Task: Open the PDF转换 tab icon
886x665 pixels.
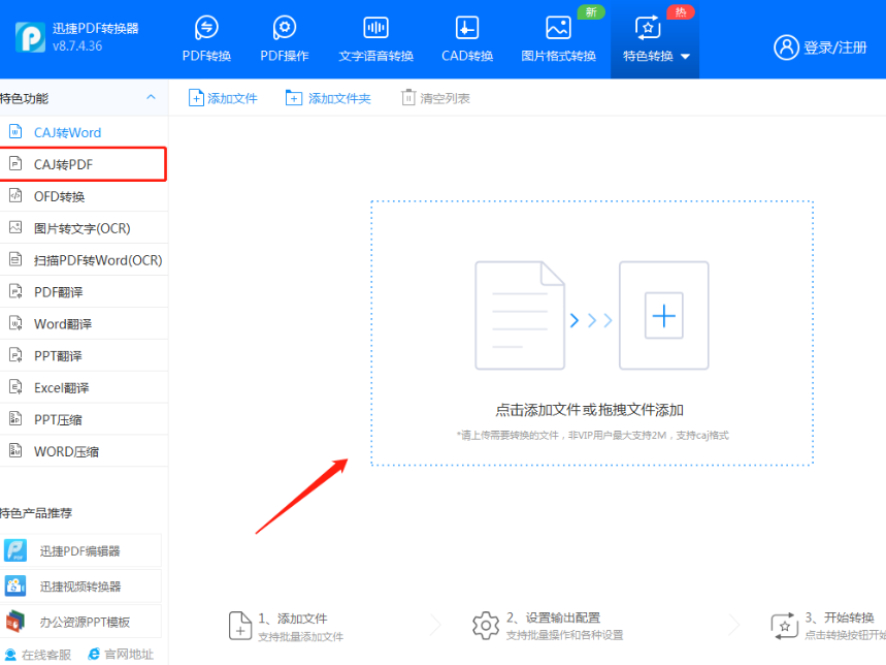Action: tap(206, 27)
